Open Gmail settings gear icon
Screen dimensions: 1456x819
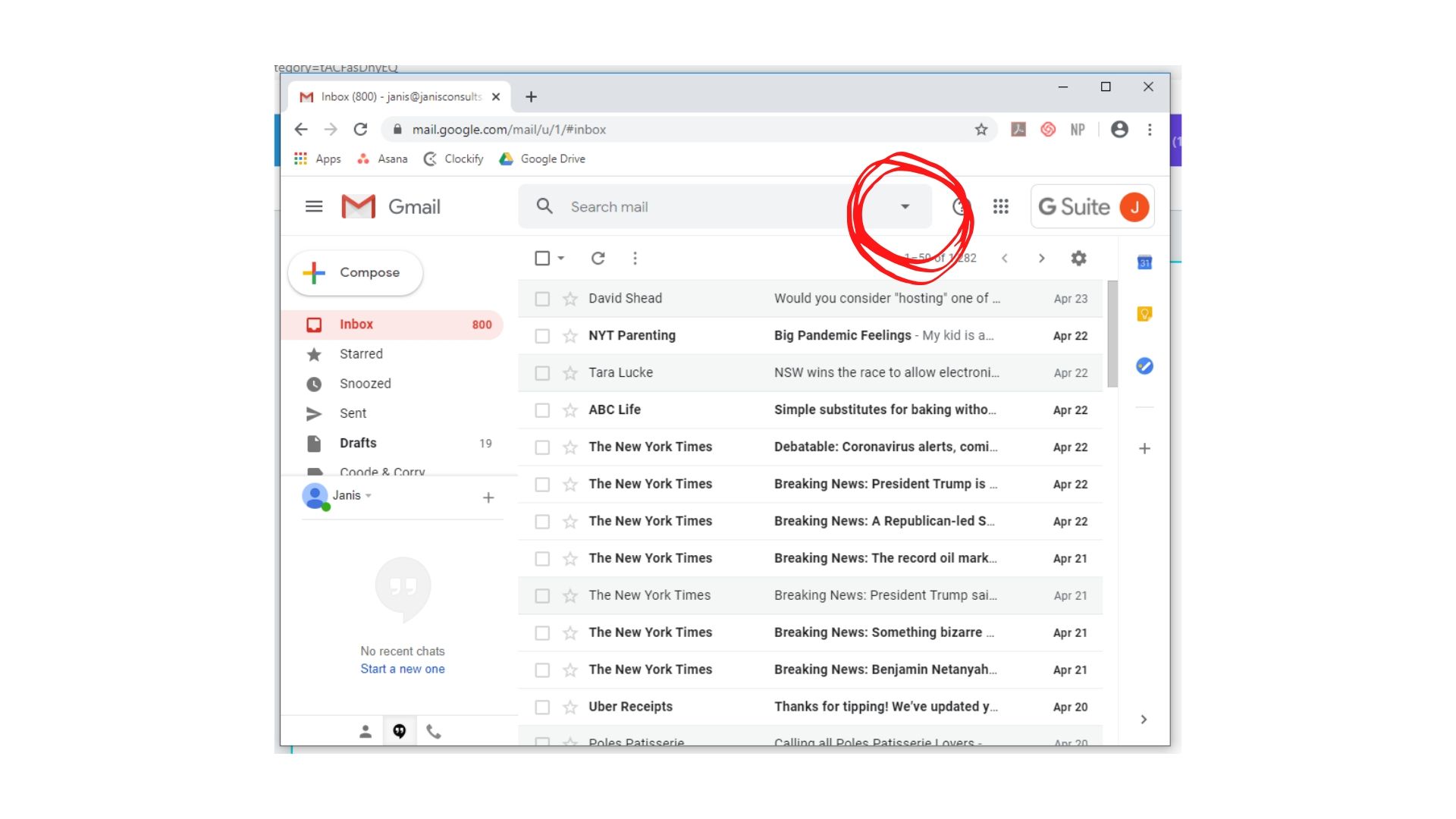[x=1078, y=258]
